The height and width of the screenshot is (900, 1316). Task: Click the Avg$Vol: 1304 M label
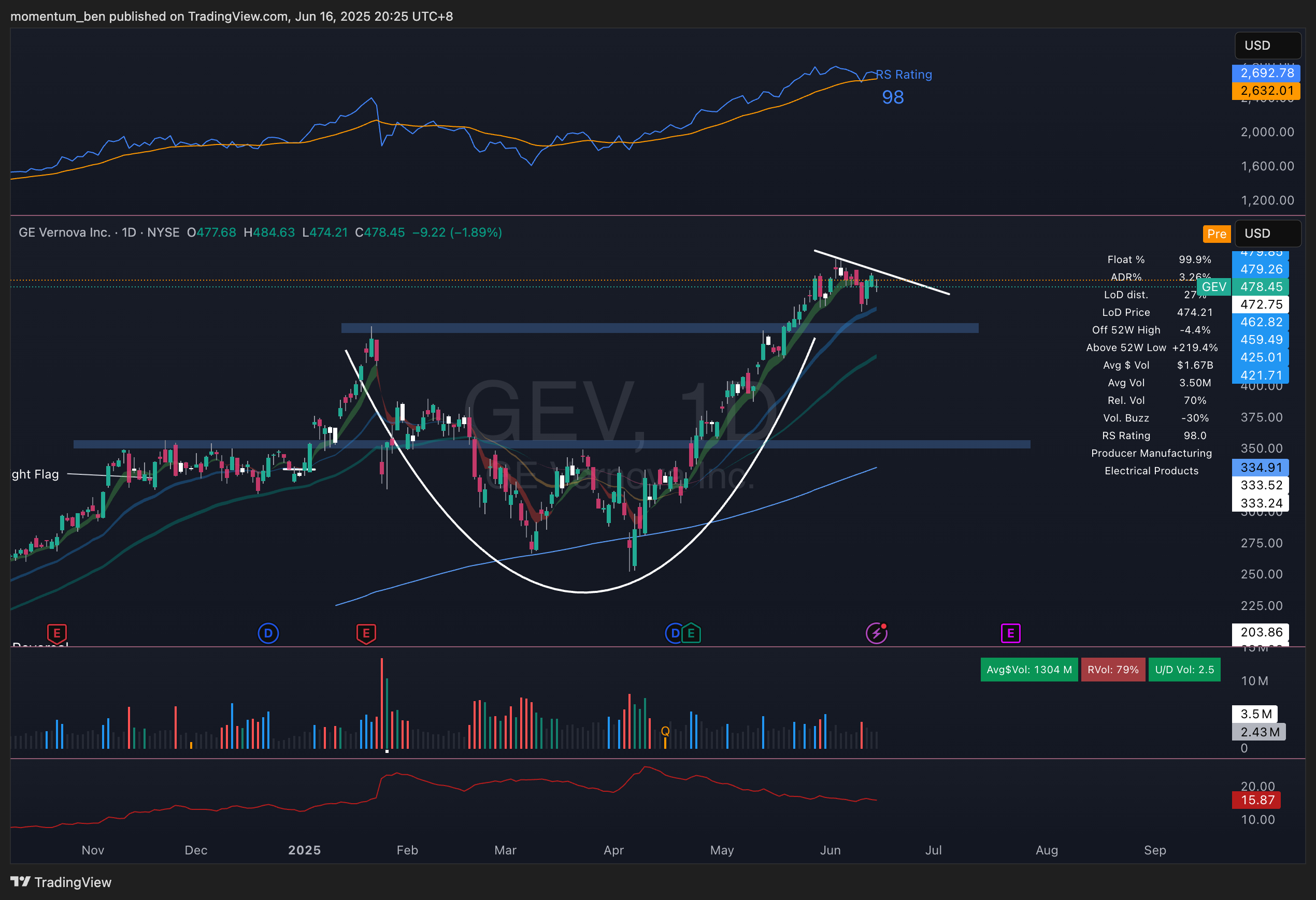point(1029,670)
